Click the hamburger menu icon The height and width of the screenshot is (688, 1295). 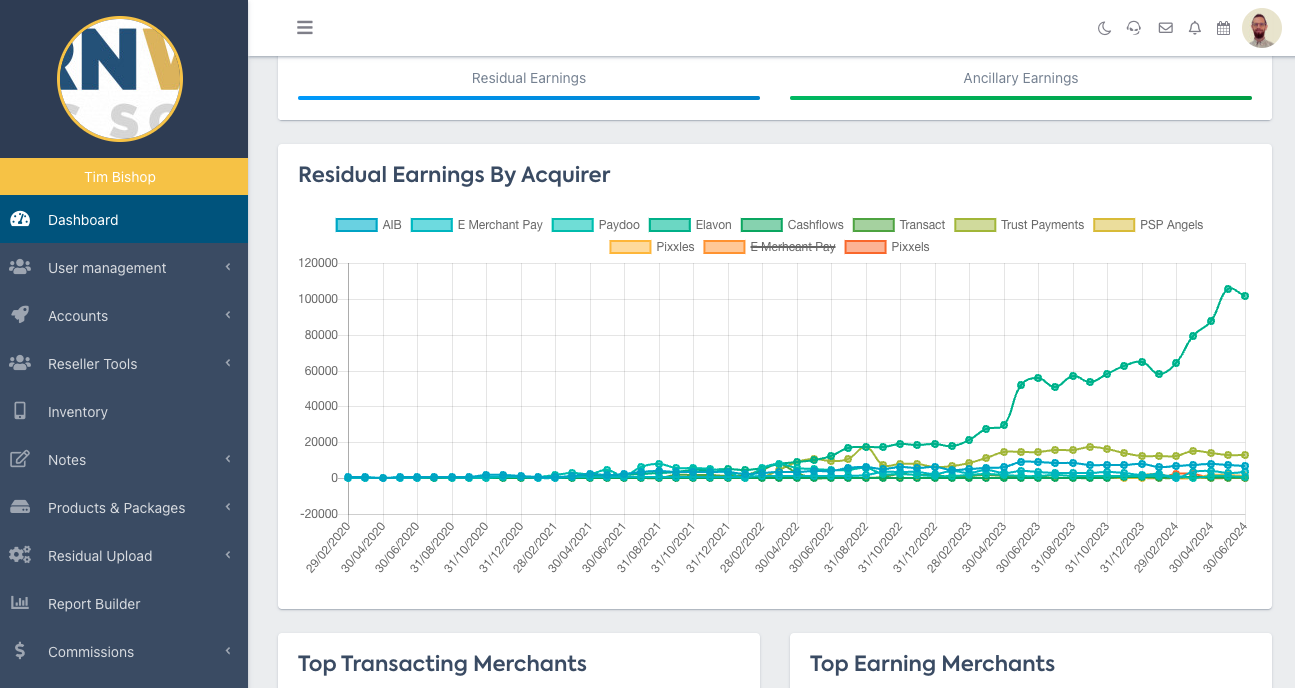coord(305,28)
